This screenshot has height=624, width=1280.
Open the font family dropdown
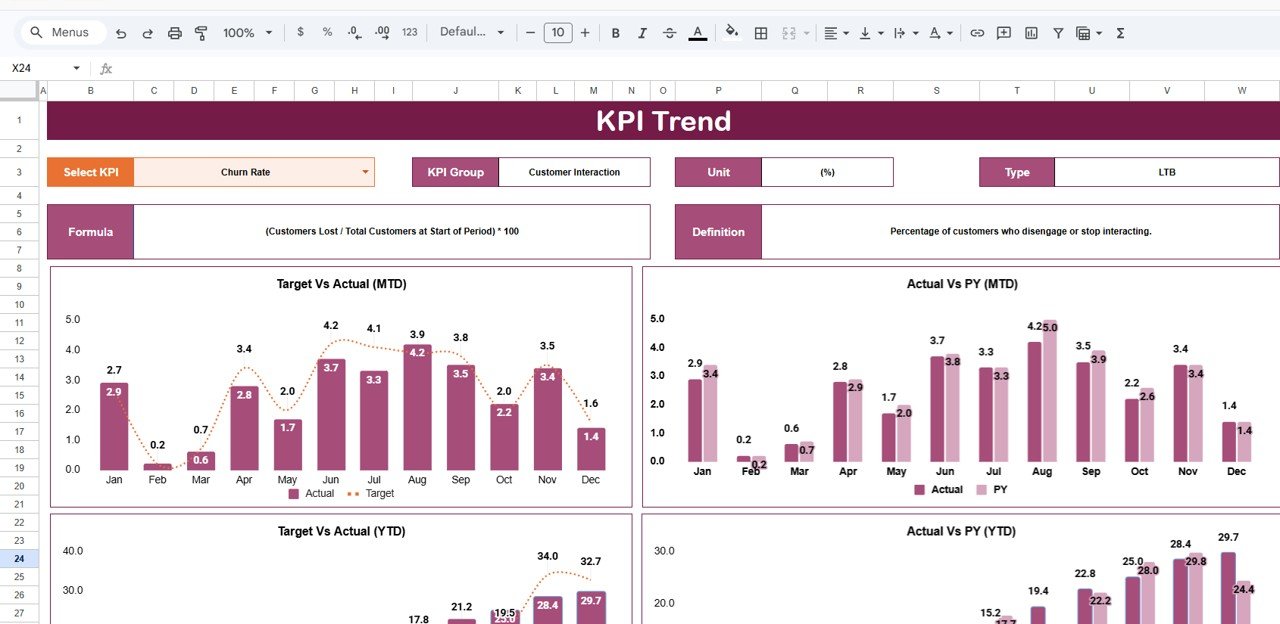(x=470, y=32)
